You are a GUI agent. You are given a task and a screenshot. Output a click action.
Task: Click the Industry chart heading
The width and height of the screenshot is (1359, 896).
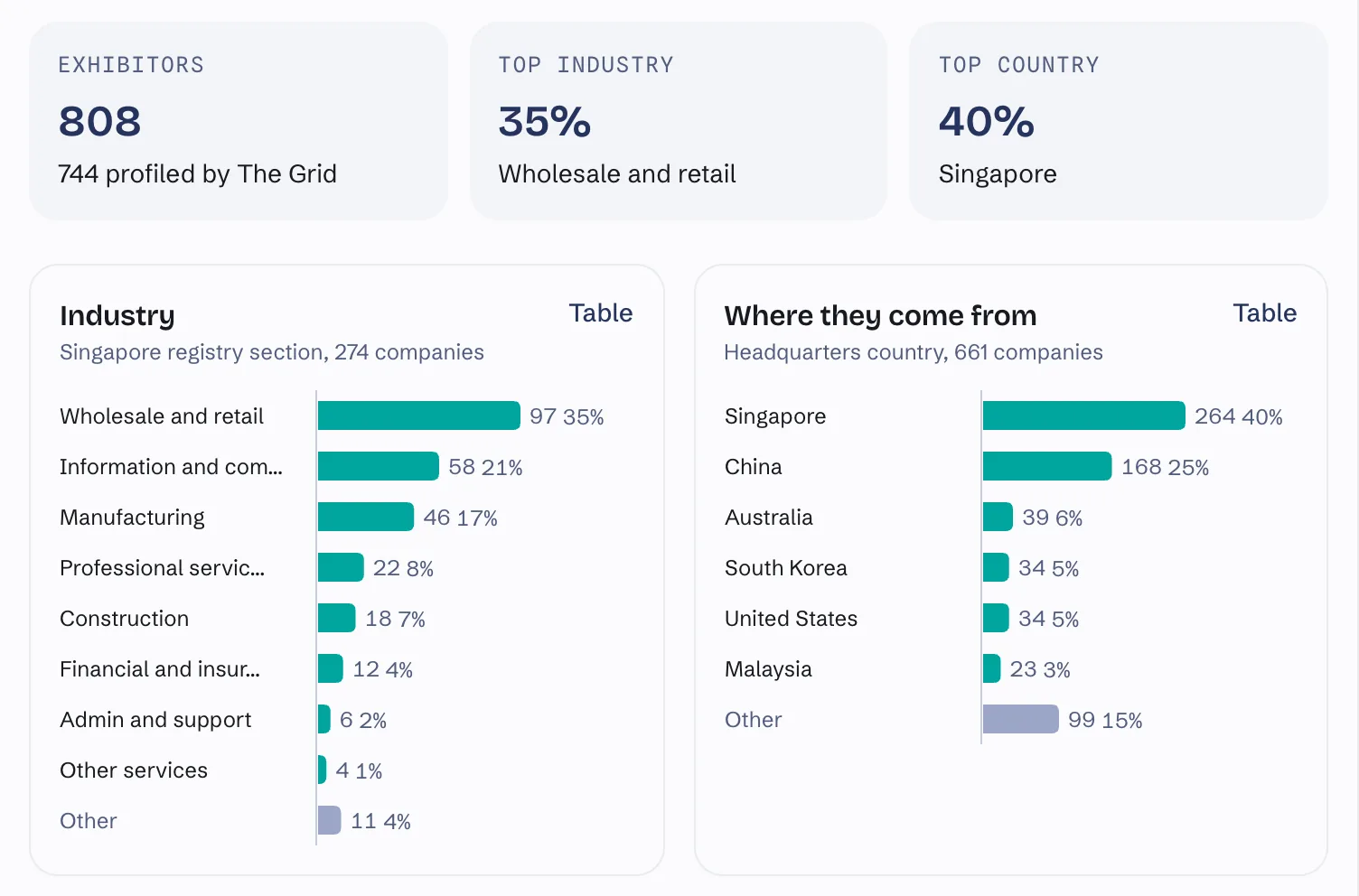click(117, 315)
